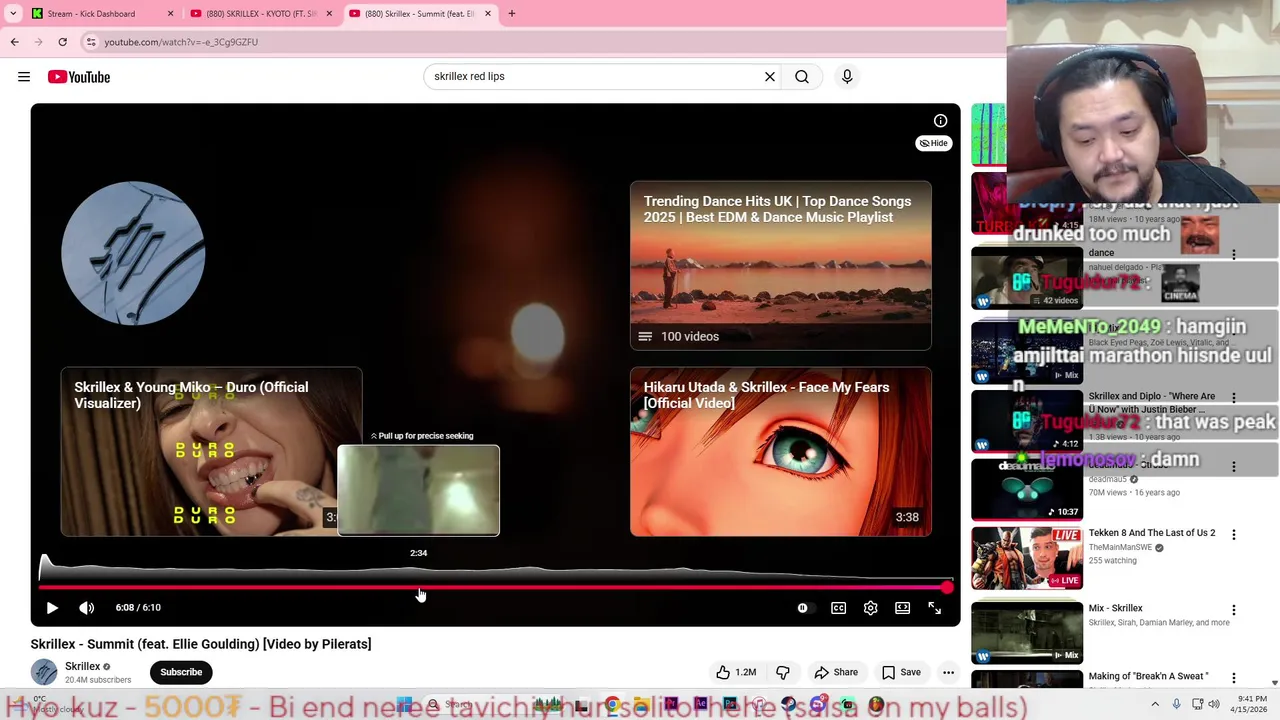Subscribe to the Skrillex channel

[x=181, y=672]
